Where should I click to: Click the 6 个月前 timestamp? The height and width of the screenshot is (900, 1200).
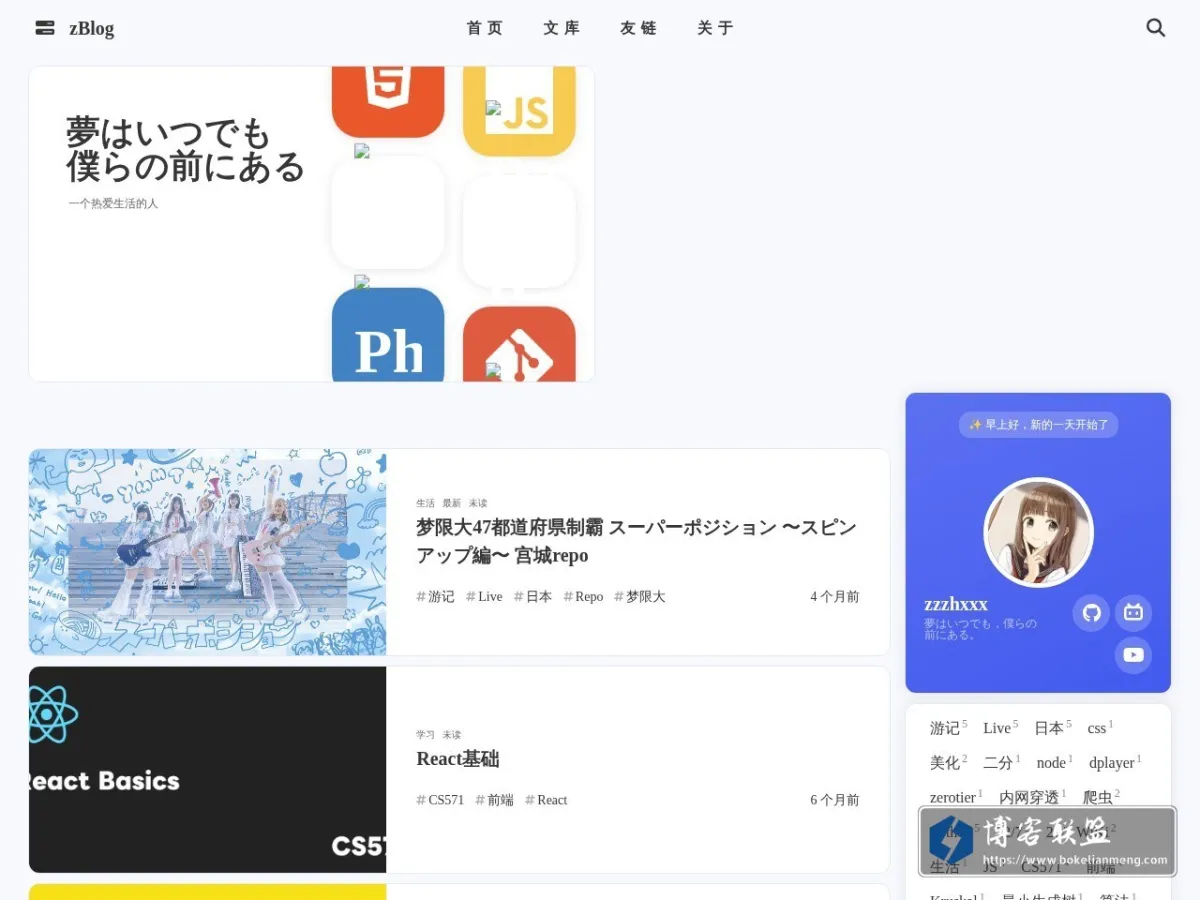[x=834, y=800]
